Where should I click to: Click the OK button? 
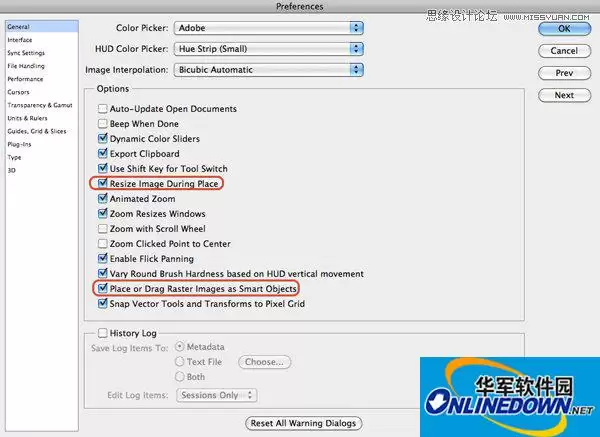pyautogui.click(x=564, y=29)
